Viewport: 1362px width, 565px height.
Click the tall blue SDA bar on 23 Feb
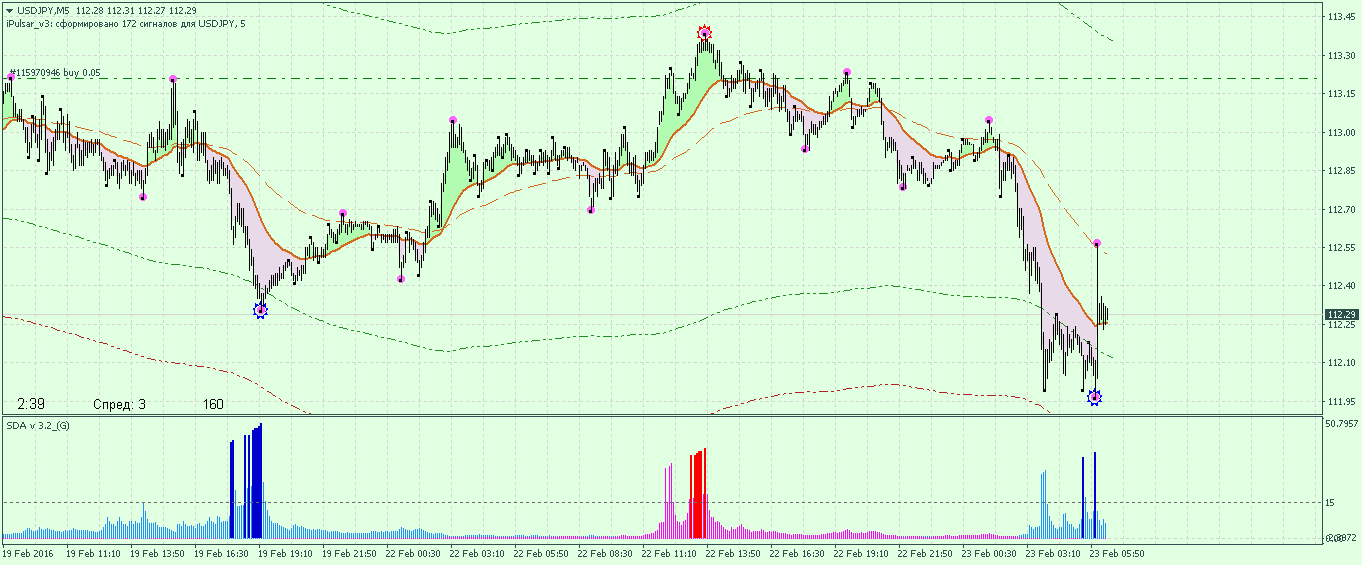[1094, 496]
